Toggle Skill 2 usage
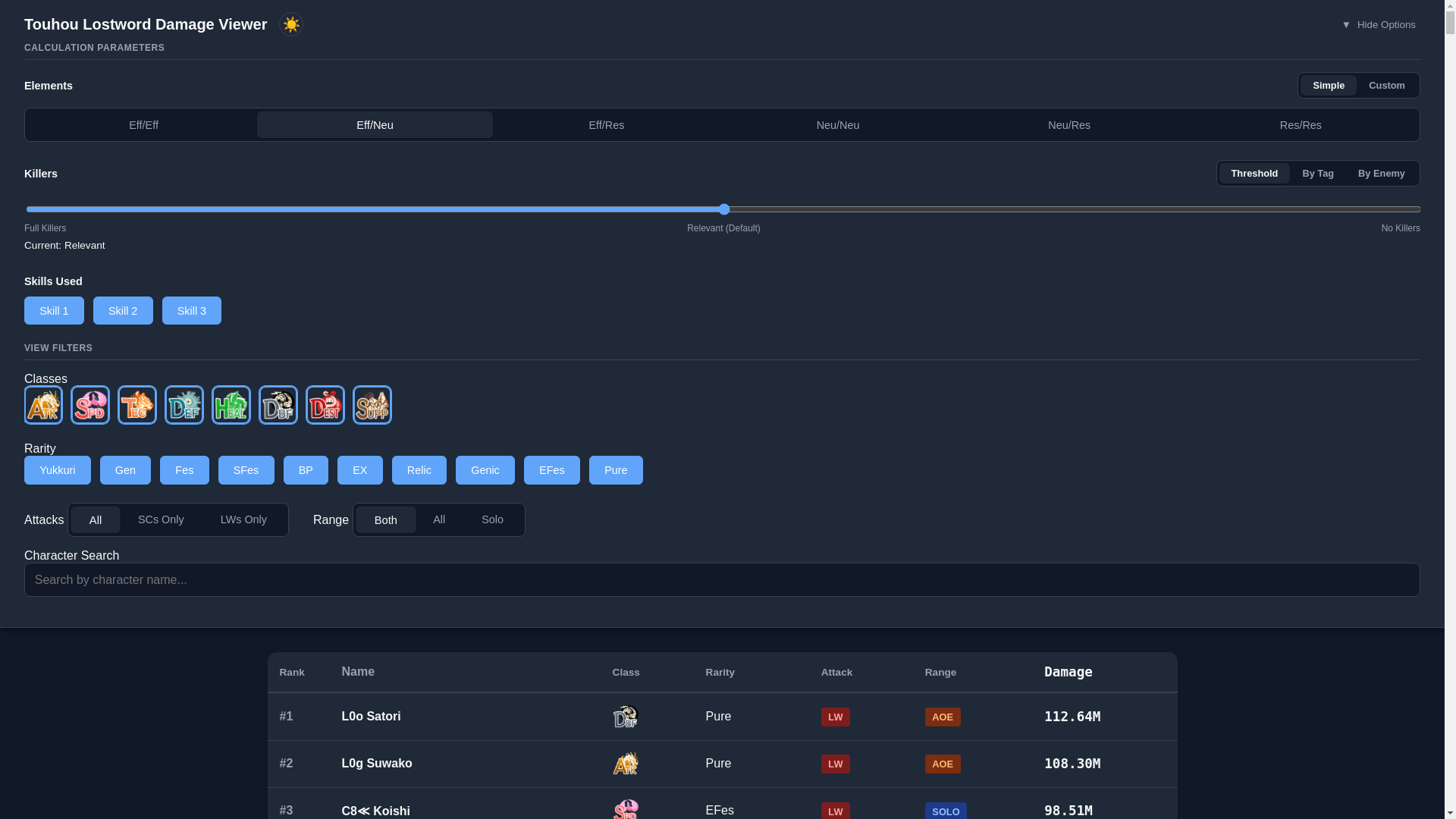Screen dimensions: 1456x819 point(123,311)
